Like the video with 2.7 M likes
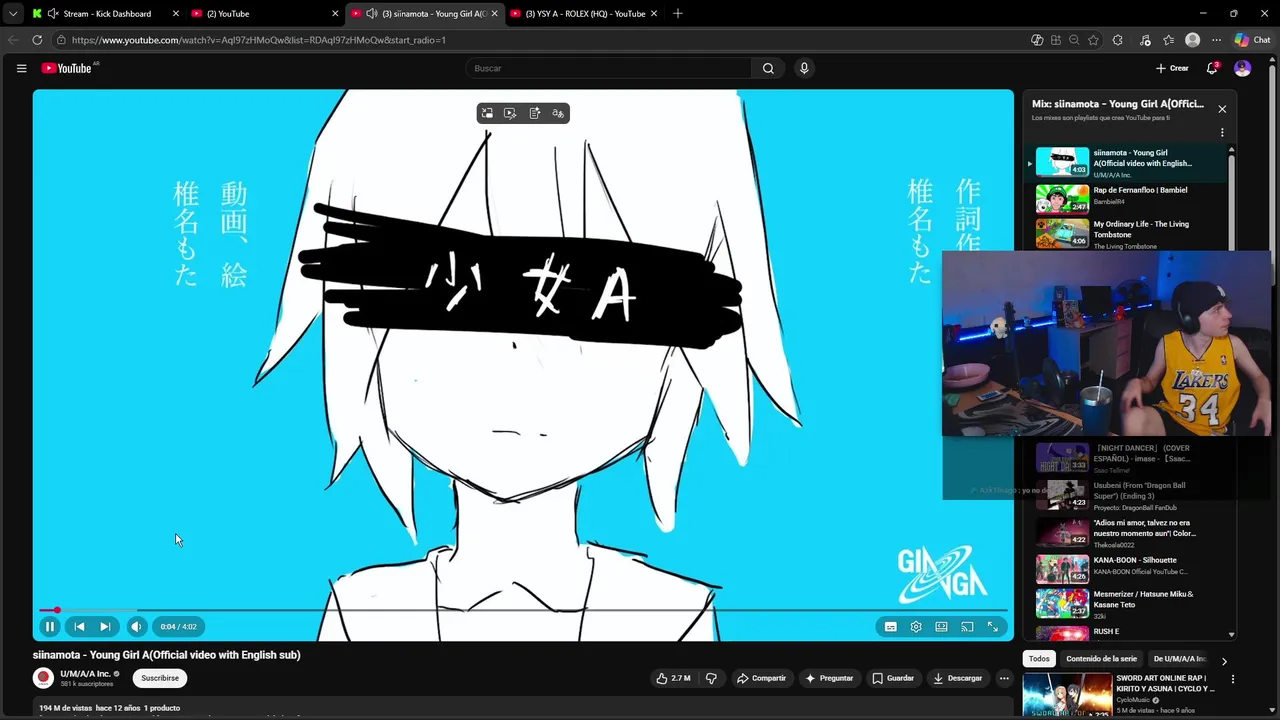 coord(673,678)
